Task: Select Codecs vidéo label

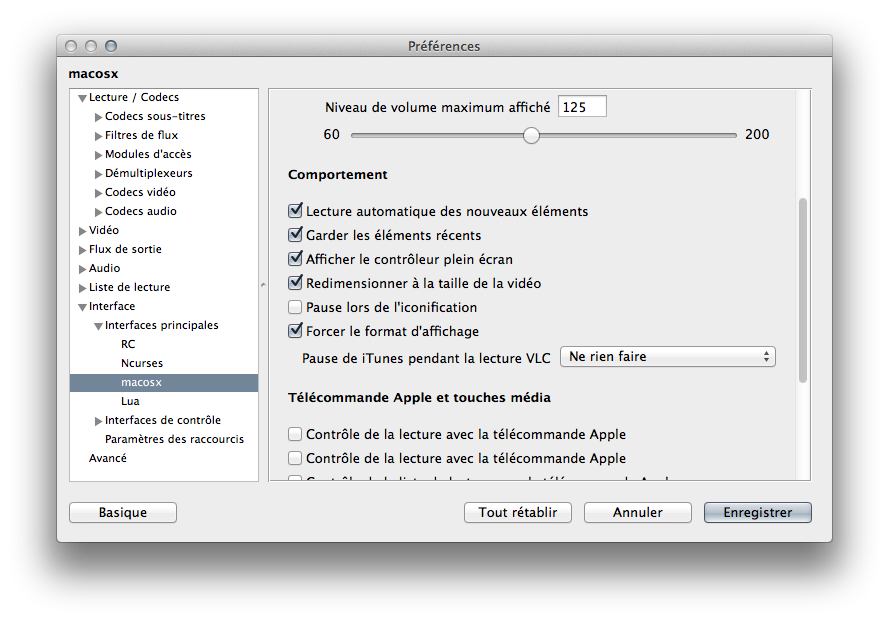Action: (140, 192)
